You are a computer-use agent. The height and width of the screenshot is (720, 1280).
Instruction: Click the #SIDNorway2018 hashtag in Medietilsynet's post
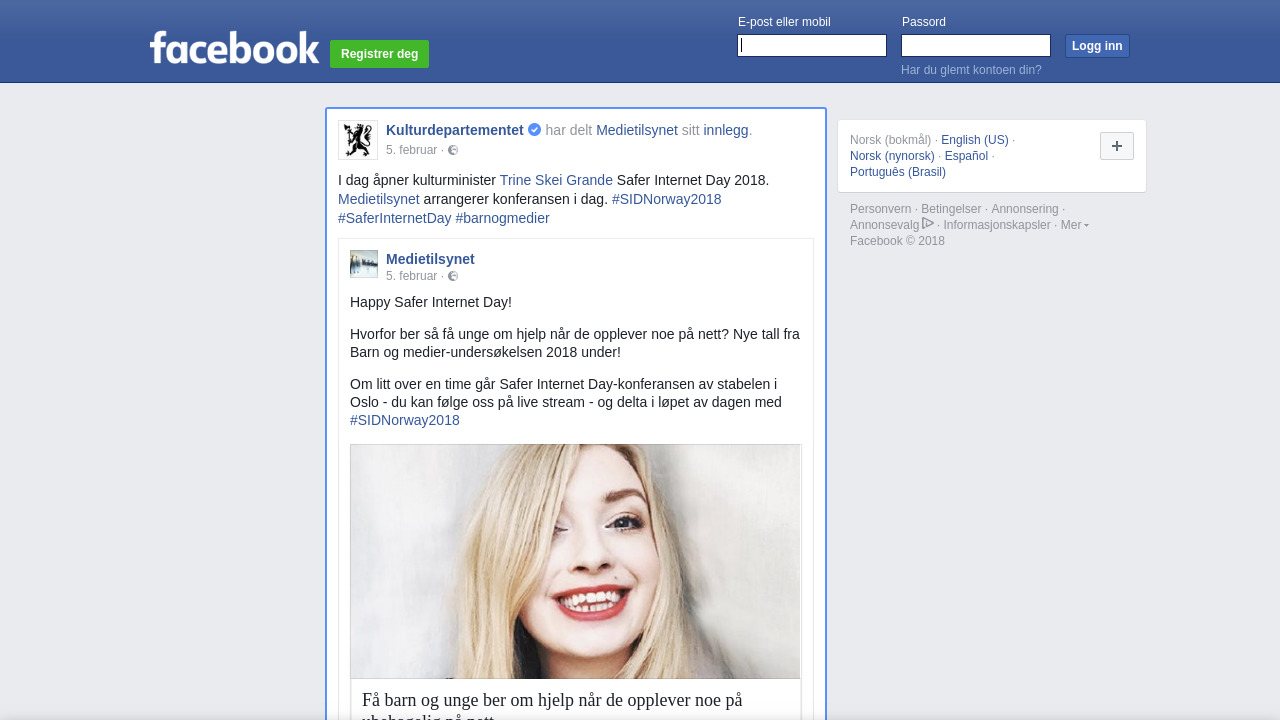405,420
